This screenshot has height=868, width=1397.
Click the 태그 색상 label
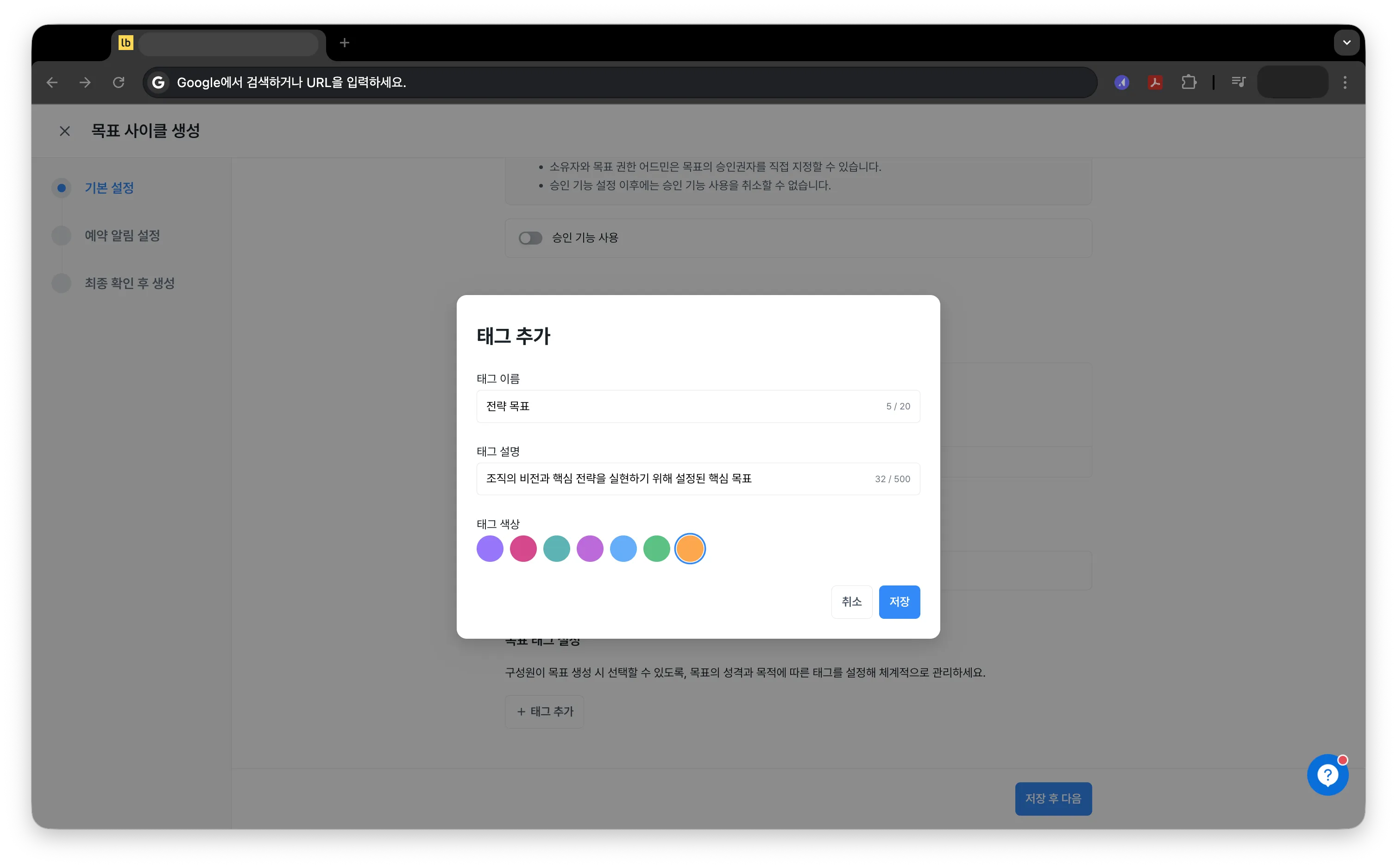[497, 524]
